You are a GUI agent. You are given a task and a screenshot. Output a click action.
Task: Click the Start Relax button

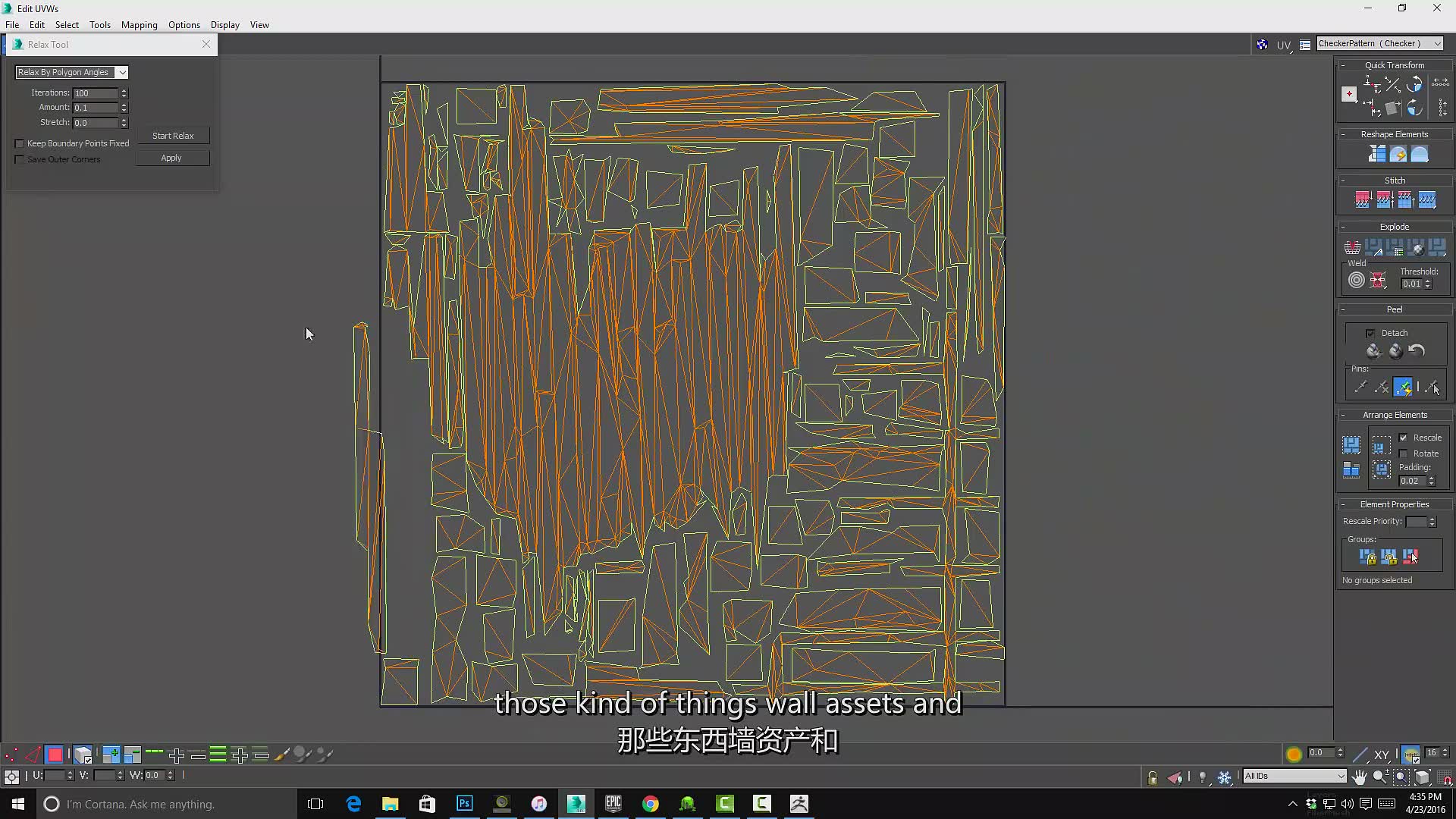173,136
